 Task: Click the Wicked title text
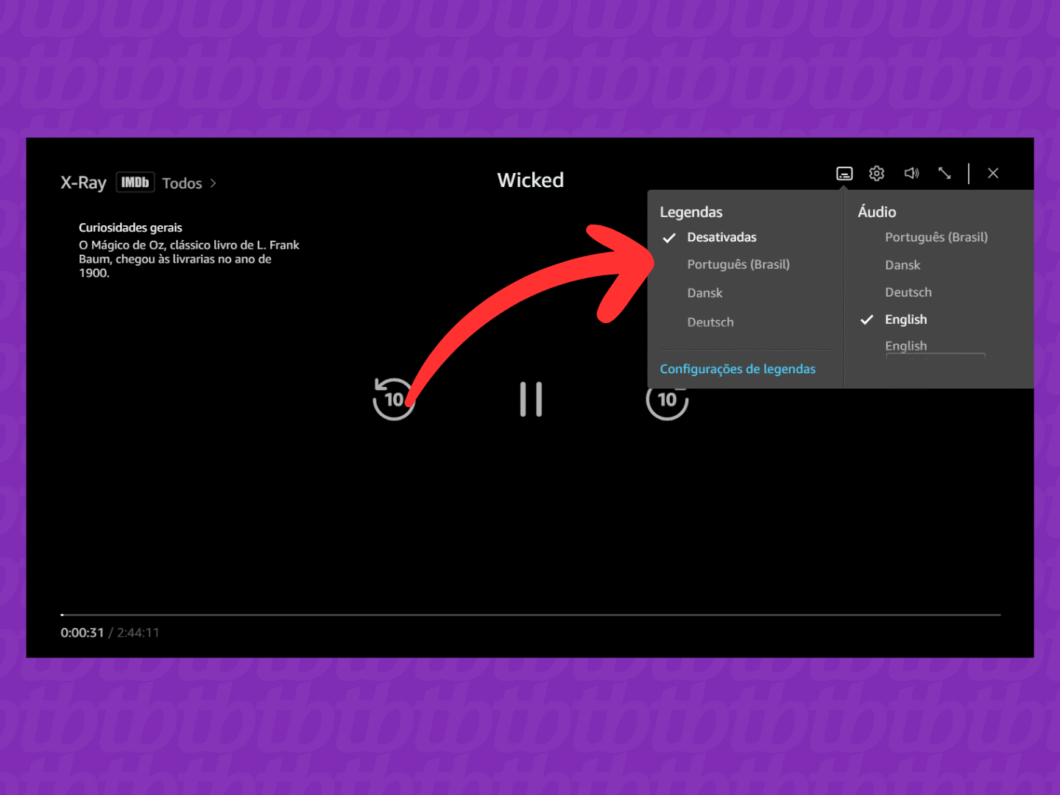click(x=531, y=180)
